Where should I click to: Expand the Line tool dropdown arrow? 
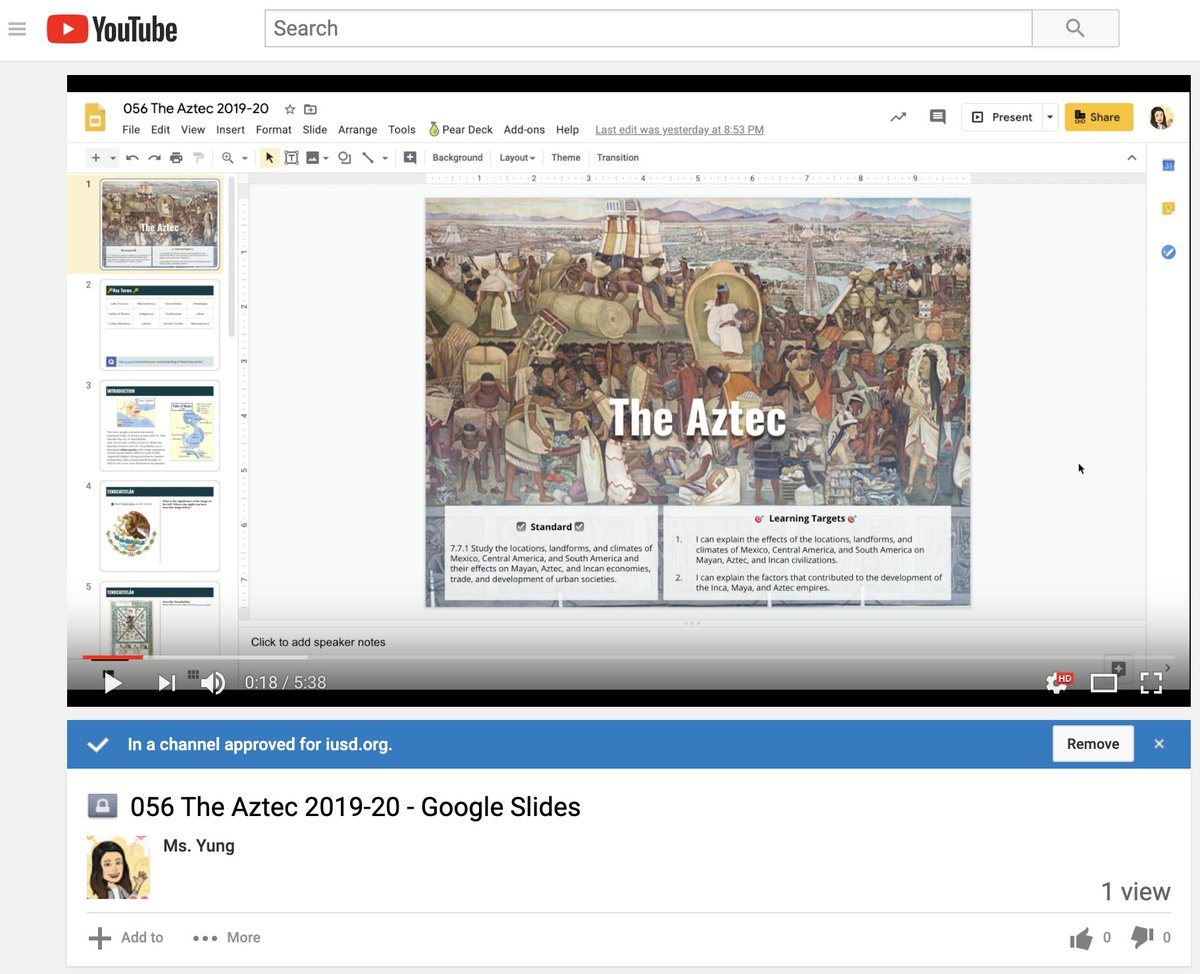tap(384, 158)
